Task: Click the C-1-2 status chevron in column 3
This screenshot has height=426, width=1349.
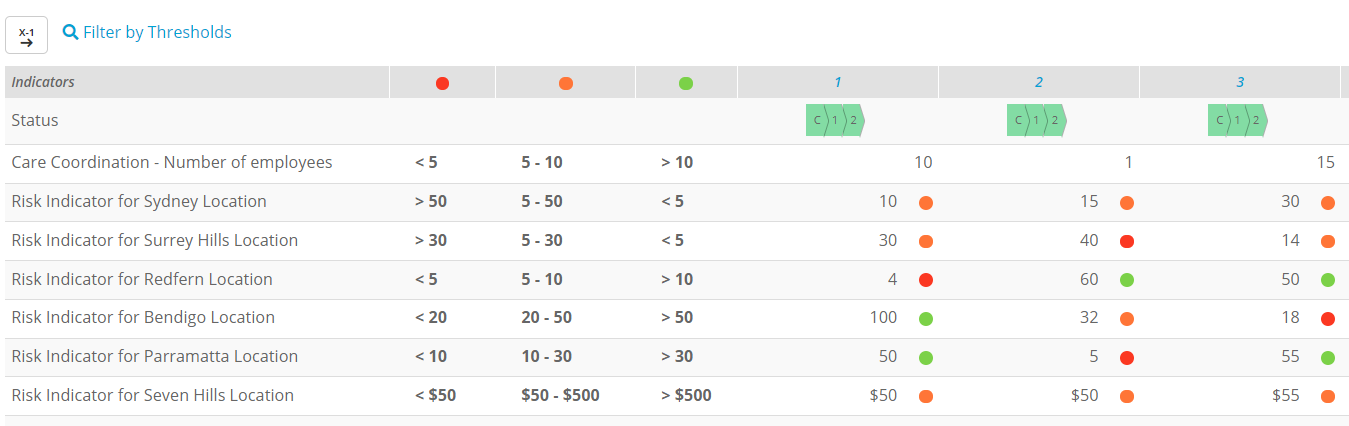Action: tap(1237, 120)
